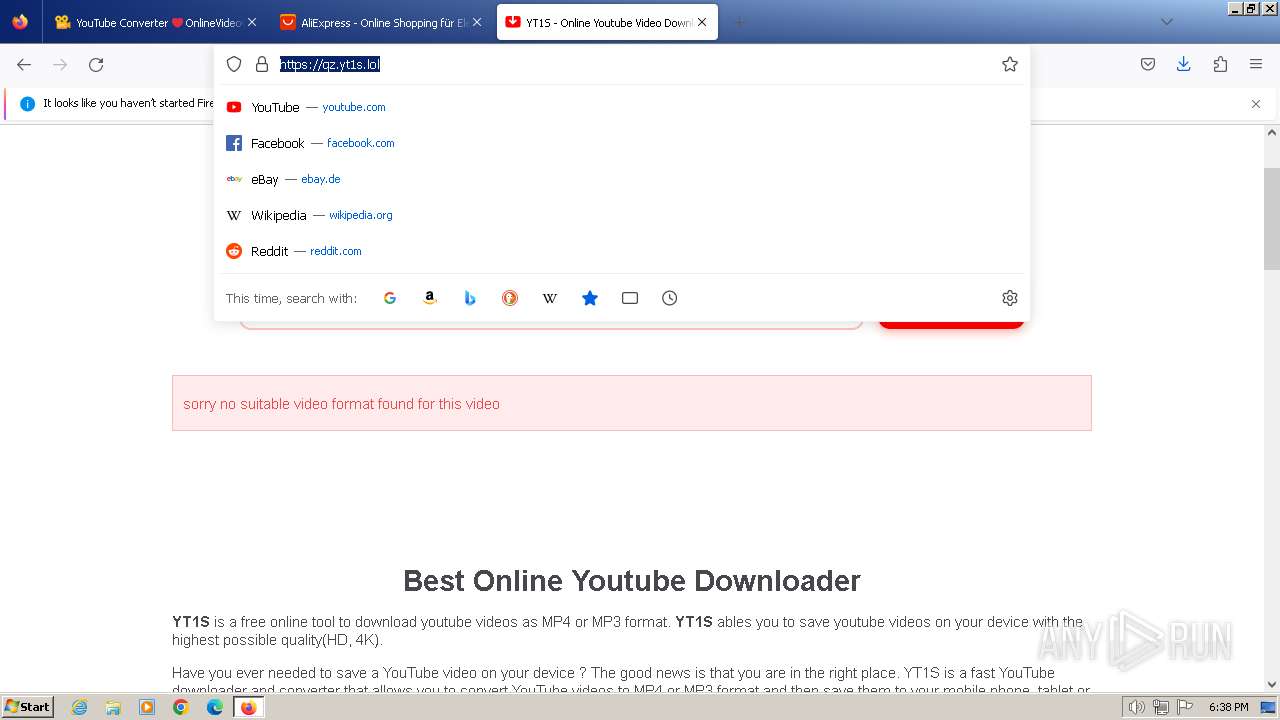Click error text 'sorry no suitable video format'
The height and width of the screenshot is (720, 1280).
341,404
